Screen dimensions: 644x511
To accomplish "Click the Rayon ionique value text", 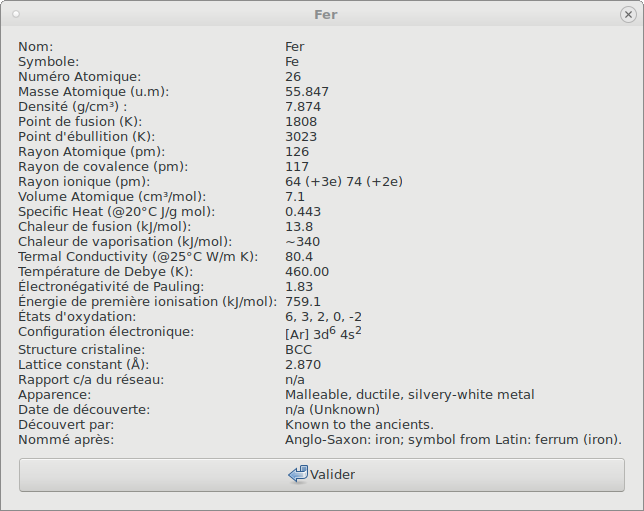I will [344, 182].
